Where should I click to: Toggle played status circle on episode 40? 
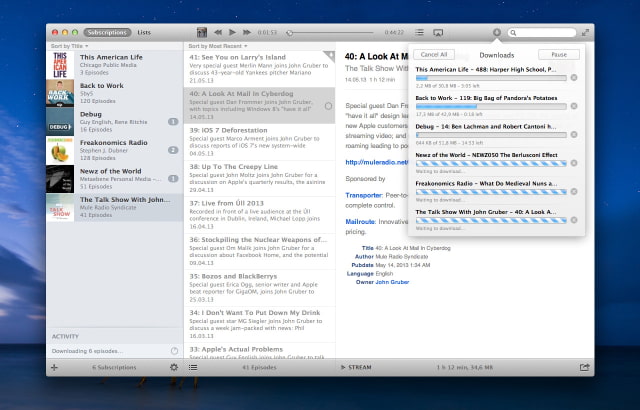click(x=328, y=105)
